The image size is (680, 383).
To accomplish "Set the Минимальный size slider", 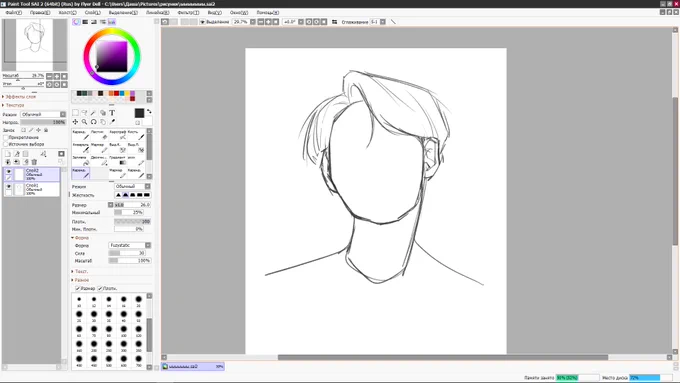I will [x=129, y=213].
